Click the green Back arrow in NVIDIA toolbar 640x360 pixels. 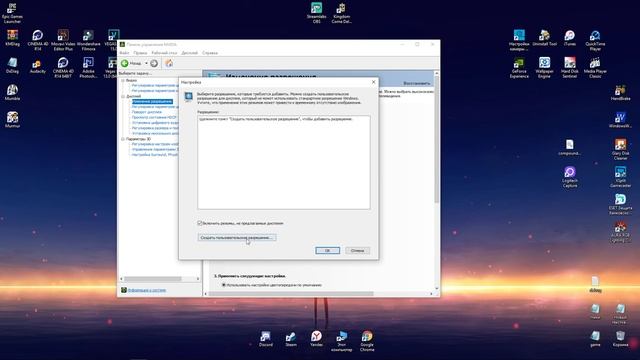coord(125,63)
